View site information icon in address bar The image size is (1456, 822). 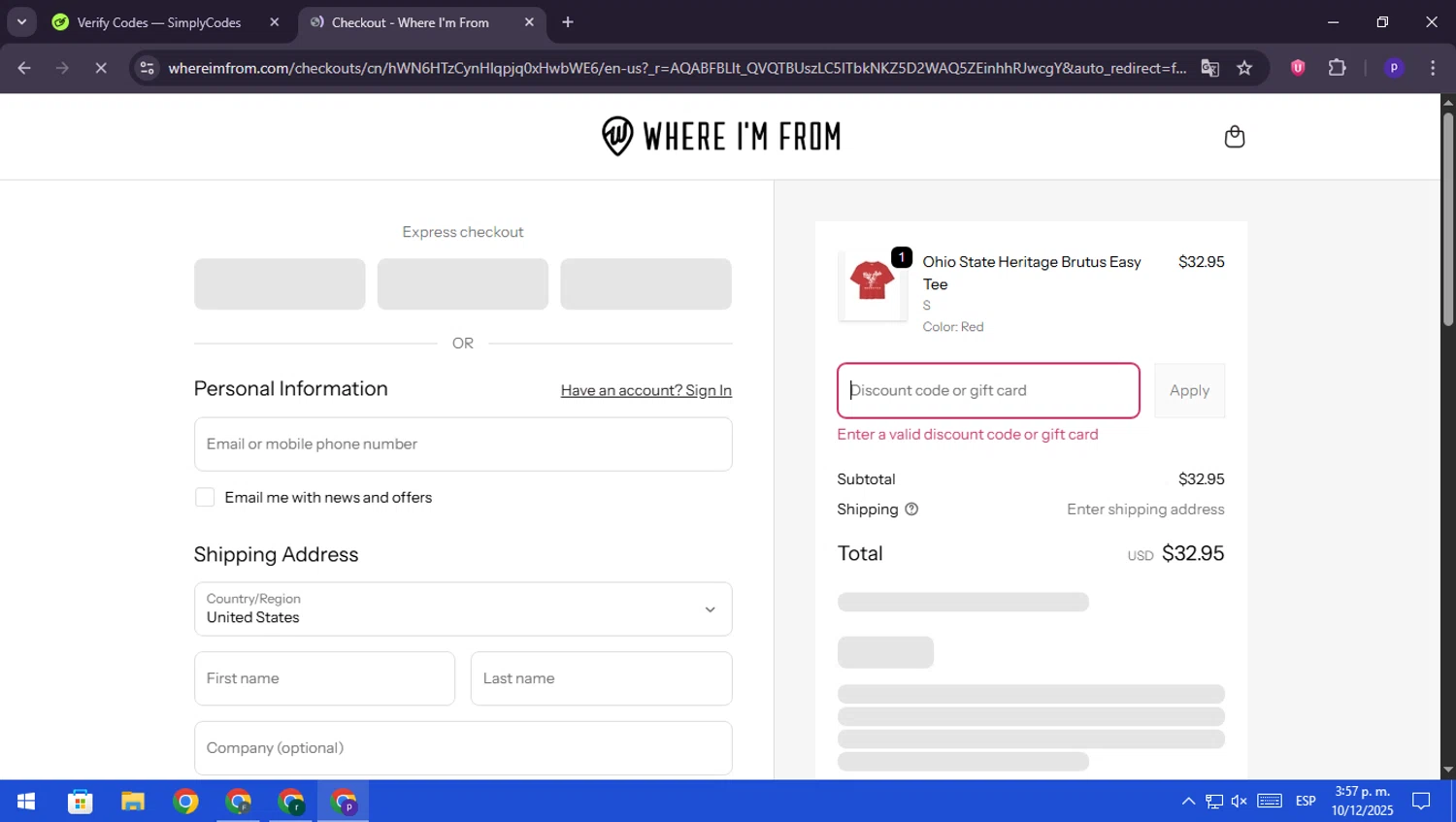(147, 68)
